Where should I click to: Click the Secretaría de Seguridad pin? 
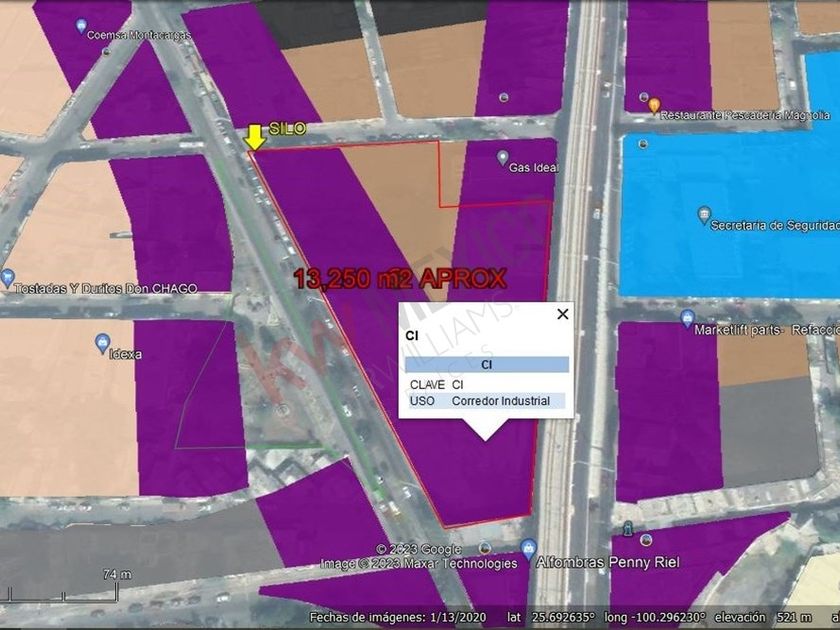pos(704,215)
